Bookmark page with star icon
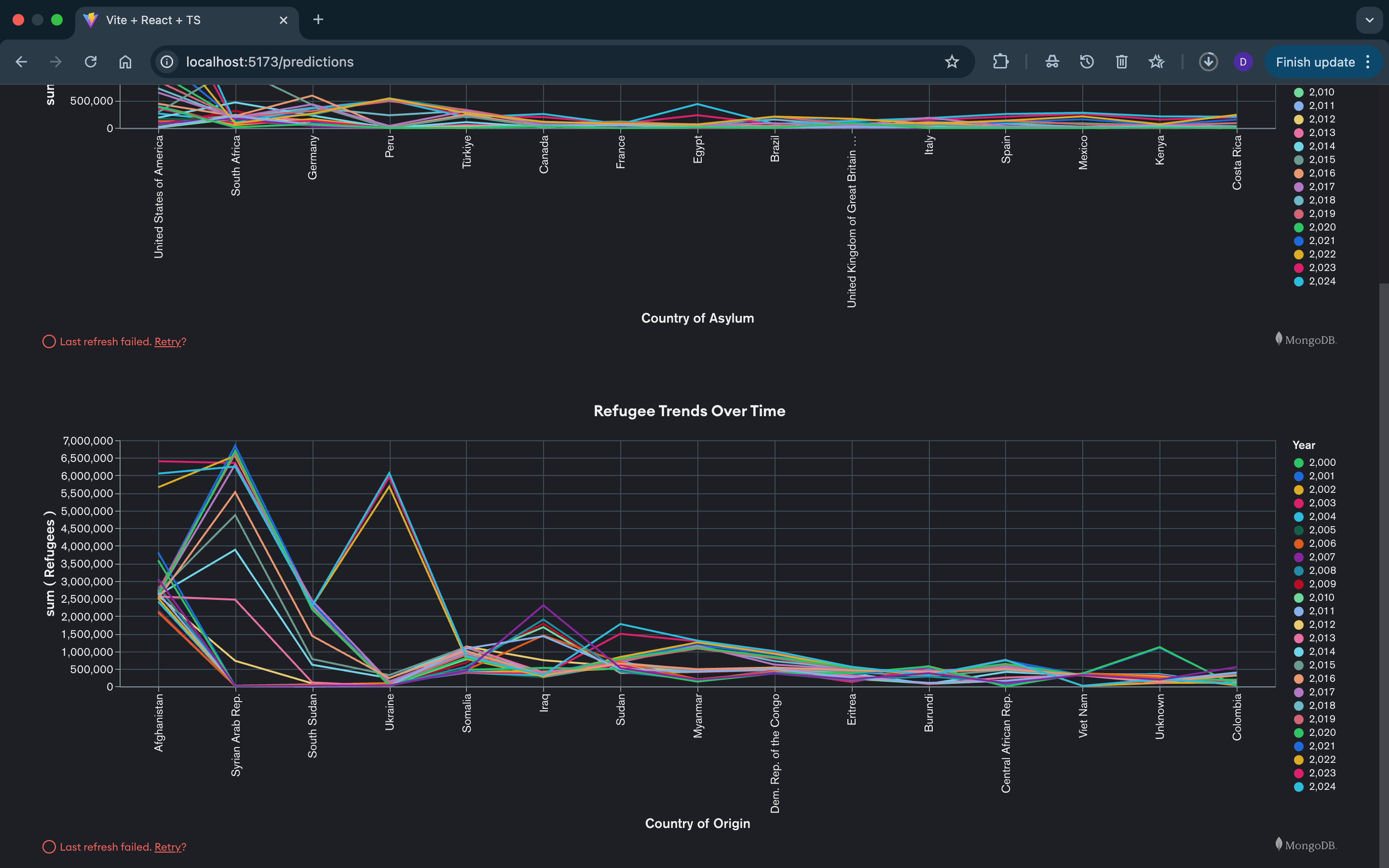Image resolution: width=1389 pixels, height=868 pixels. point(952,62)
